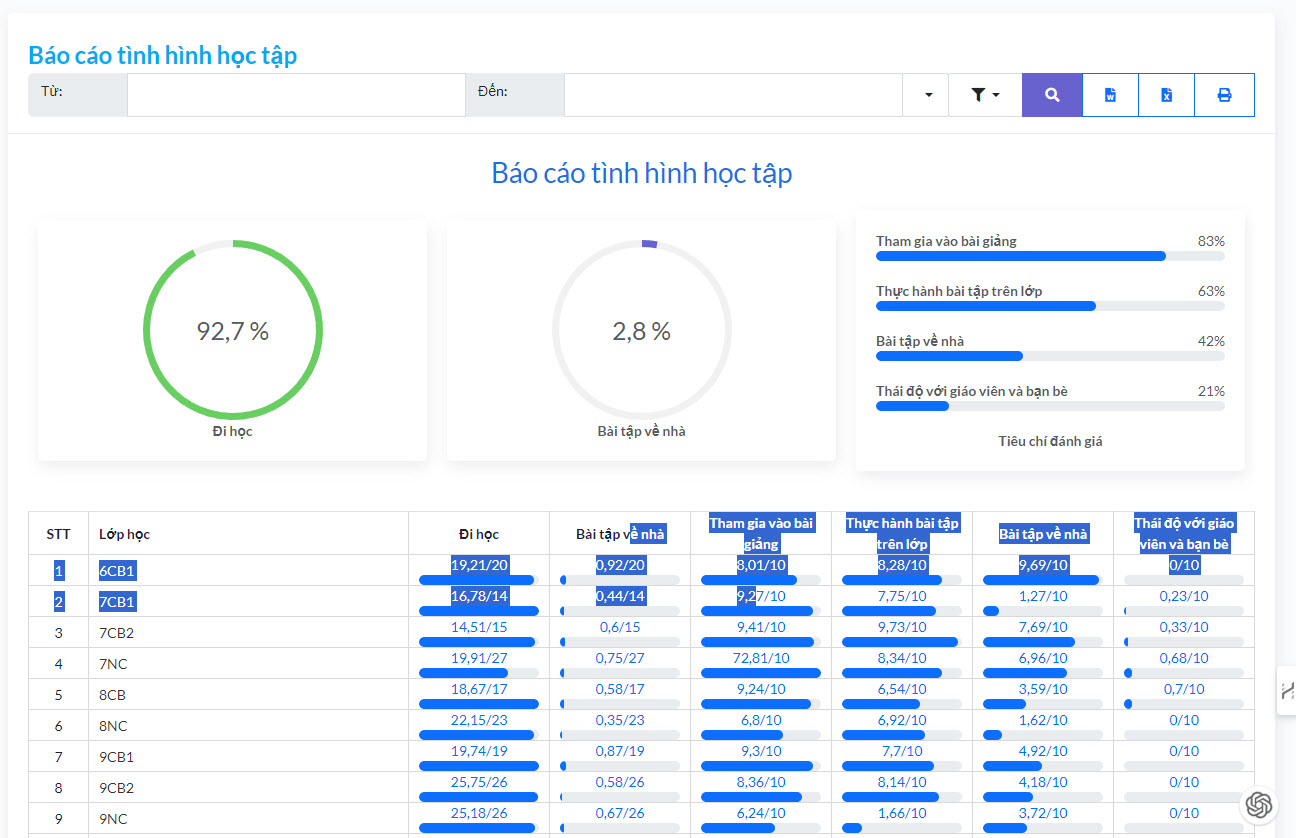Click attendance value 25,75/26
Screen dimensions: 1296x838
pyautogui.click(x=479, y=782)
